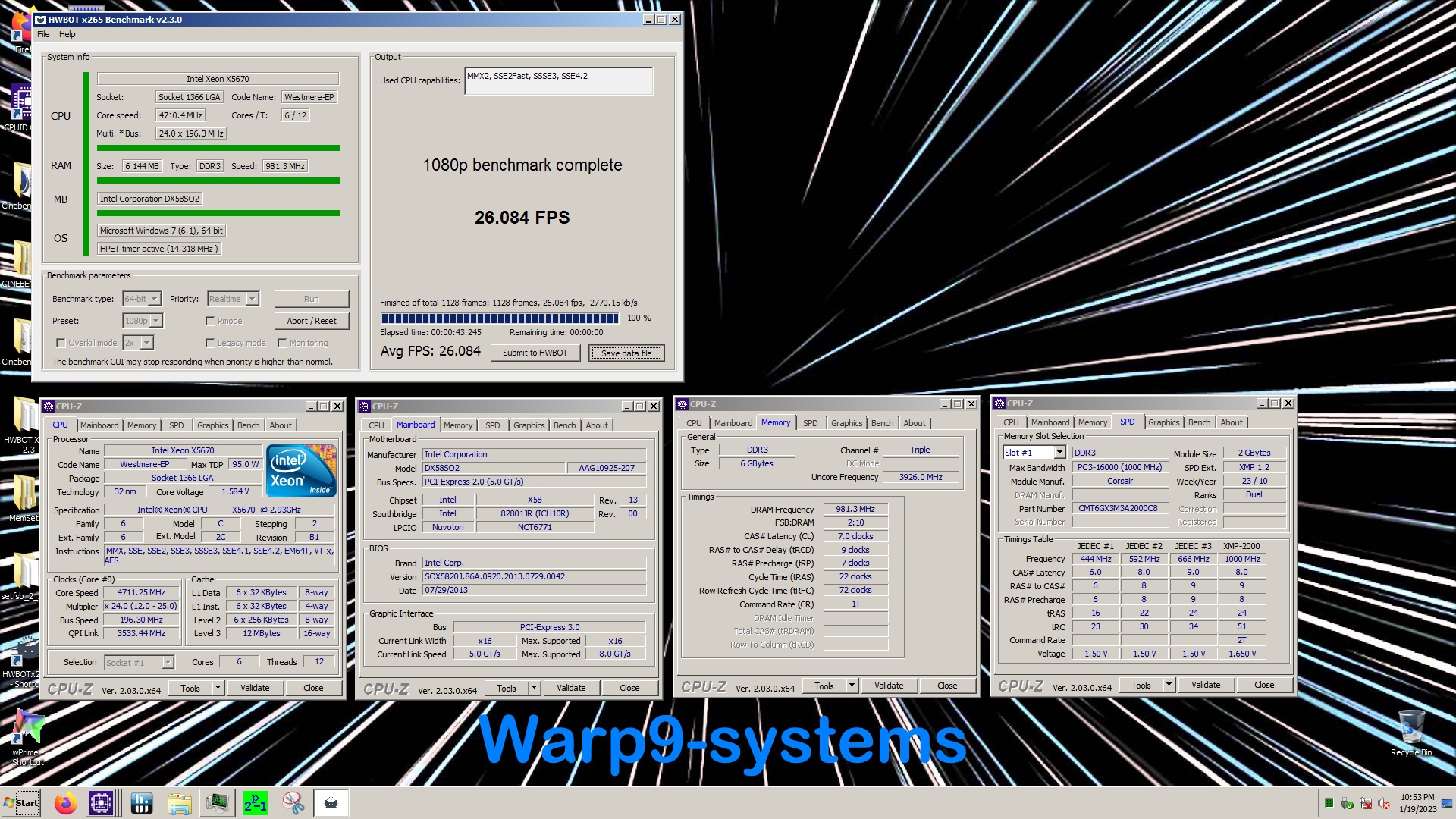
Task: Click Validate in CPU-Z Memory window
Action: (x=889, y=686)
